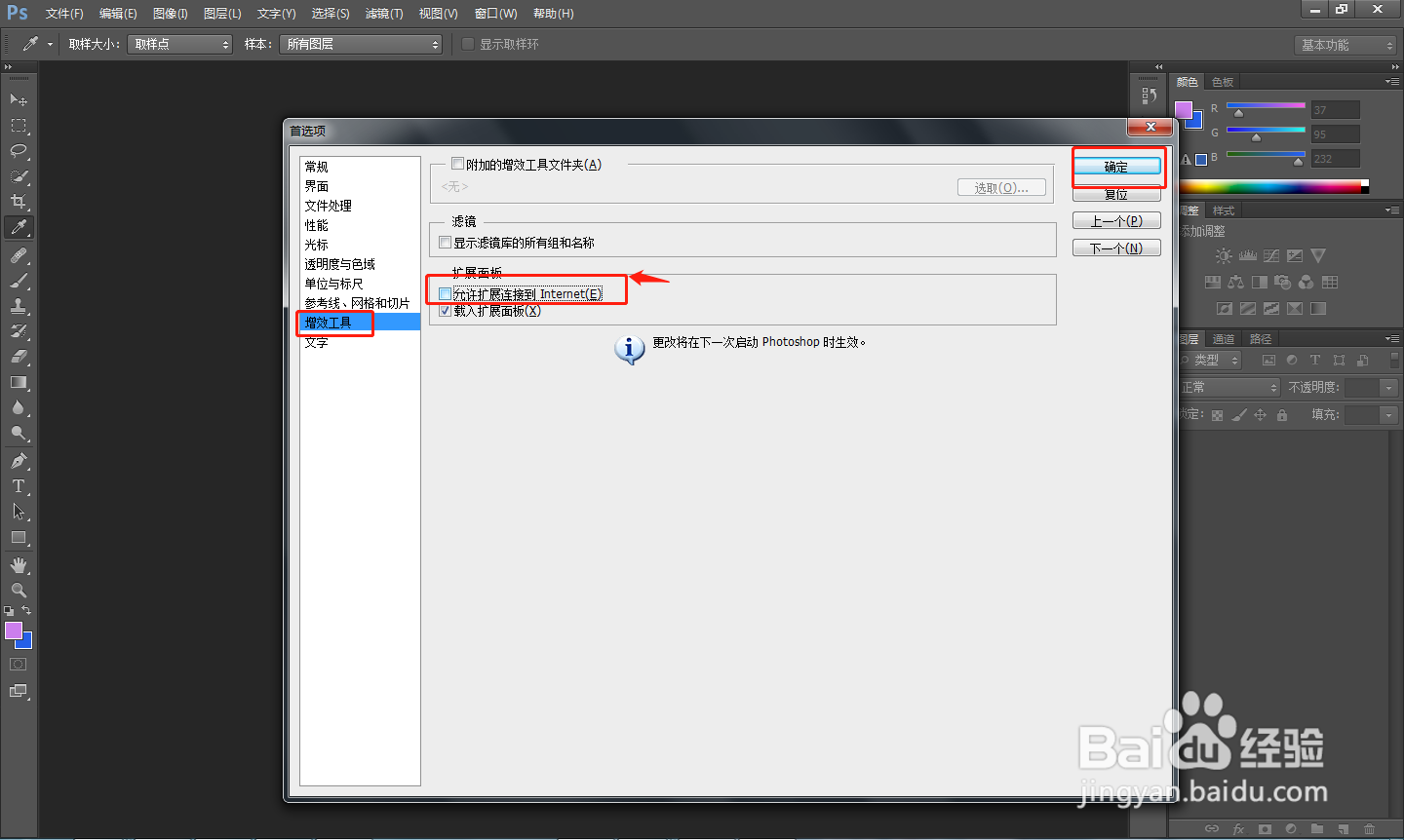The image size is (1404, 840).
Task: Select the Path Selection tool
Action: coord(19,512)
